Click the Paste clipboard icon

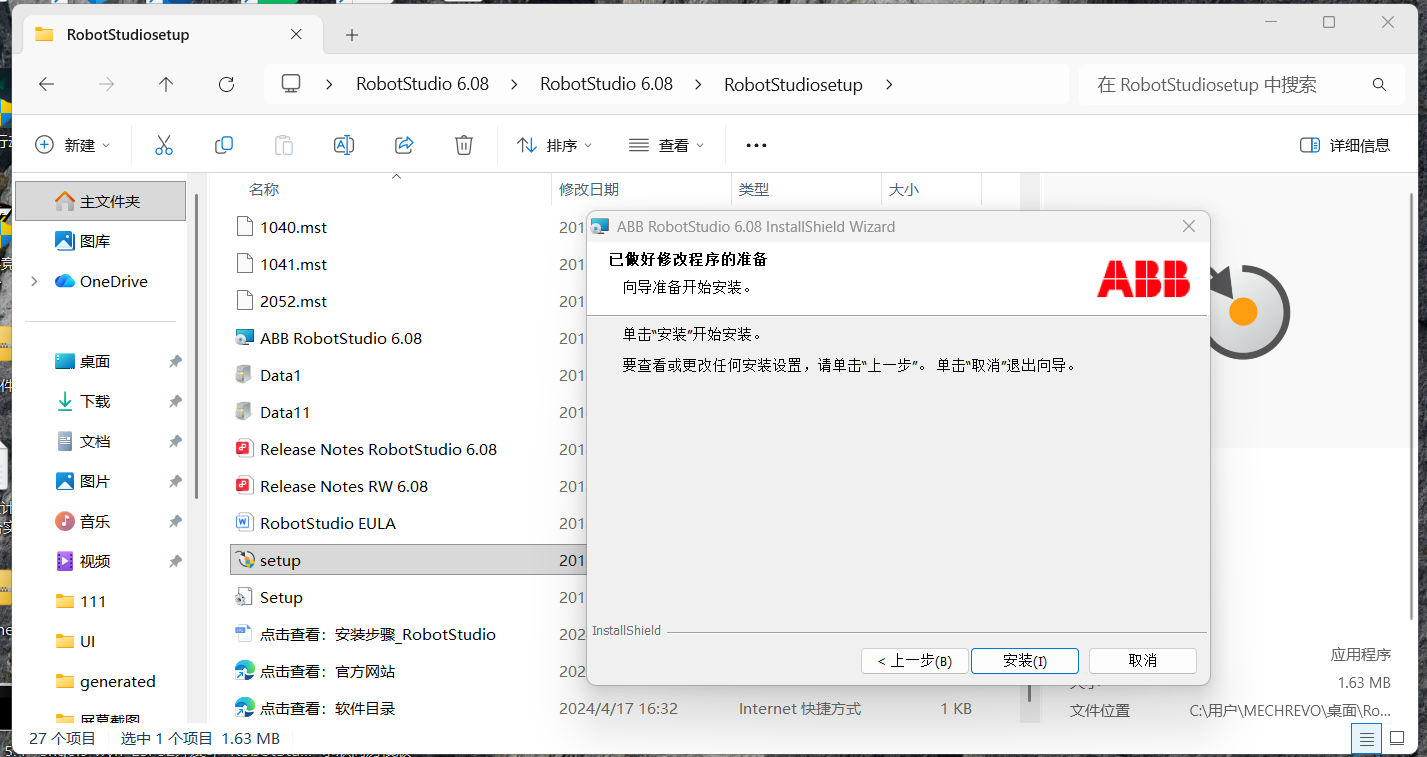tap(284, 145)
